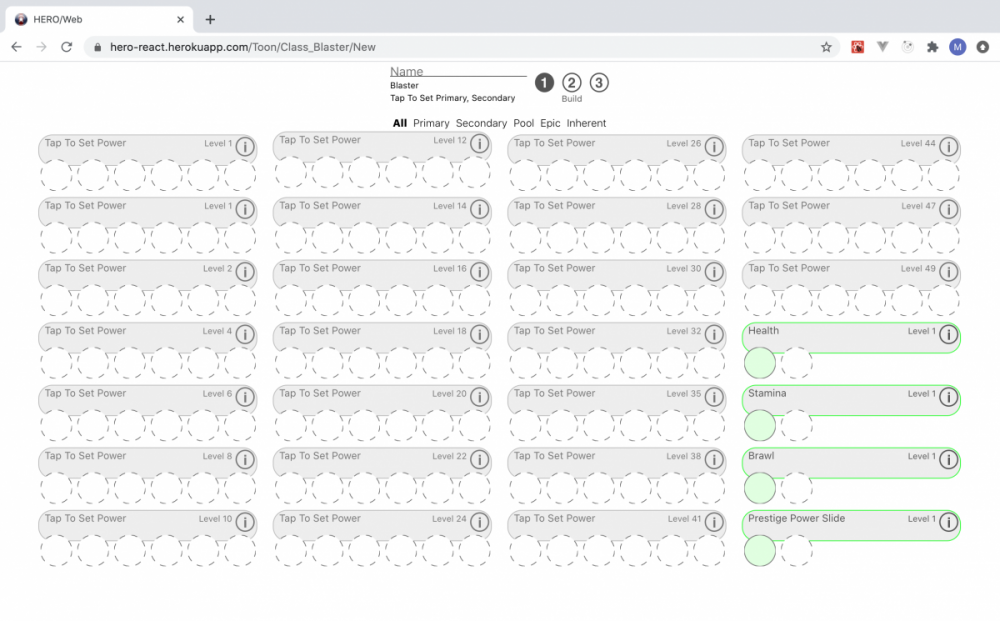Click the Name input field
The width and height of the screenshot is (1000, 621).
click(457, 71)
